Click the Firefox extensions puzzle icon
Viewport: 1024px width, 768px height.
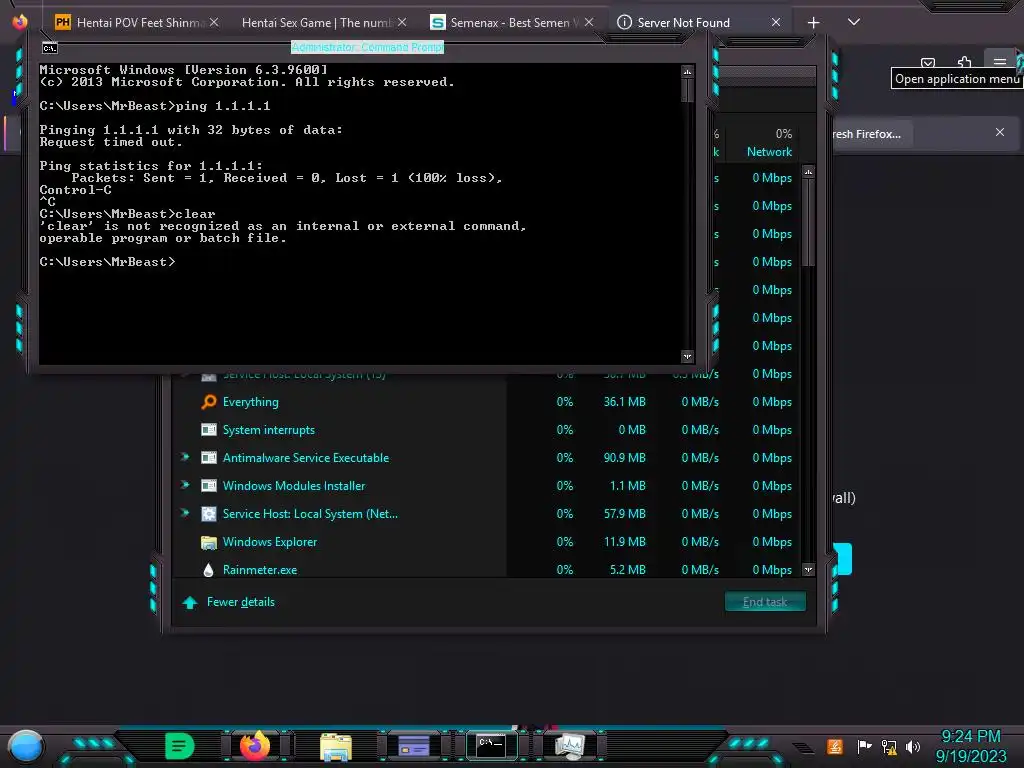click(x=964, y=62)
